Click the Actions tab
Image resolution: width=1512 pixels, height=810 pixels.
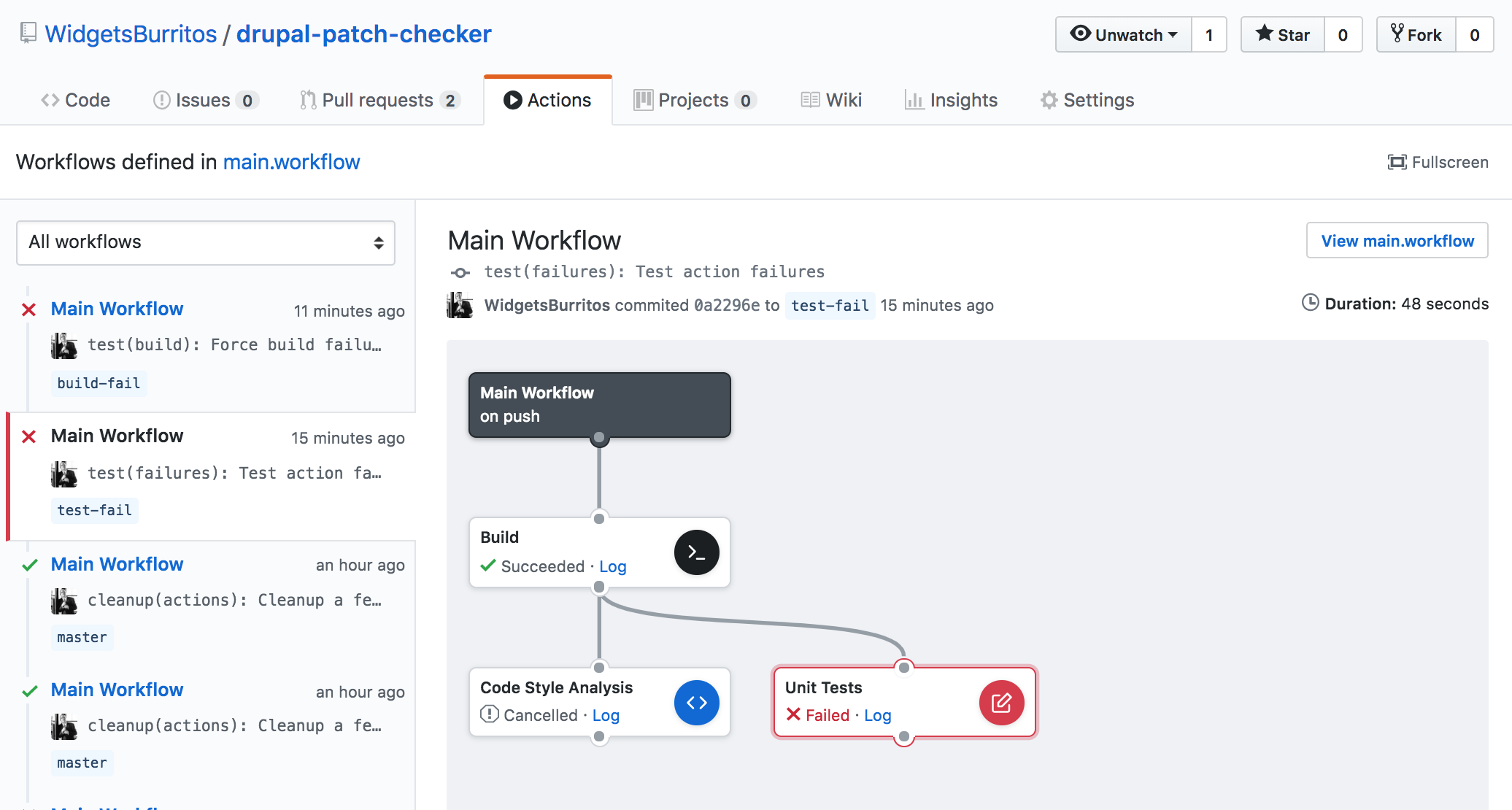[x=547, y=99]
